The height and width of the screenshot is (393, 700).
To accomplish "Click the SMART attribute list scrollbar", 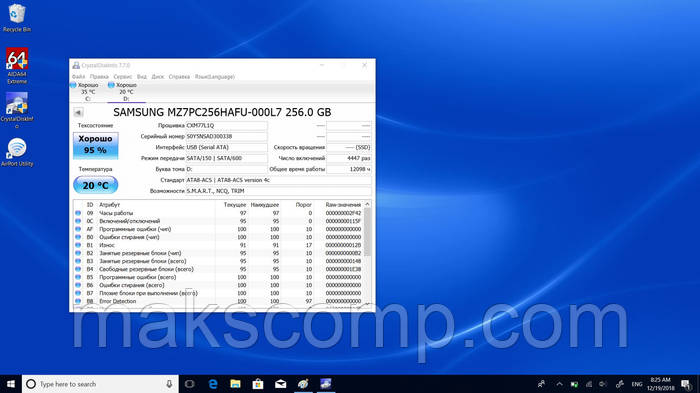I will click(367, 254).
